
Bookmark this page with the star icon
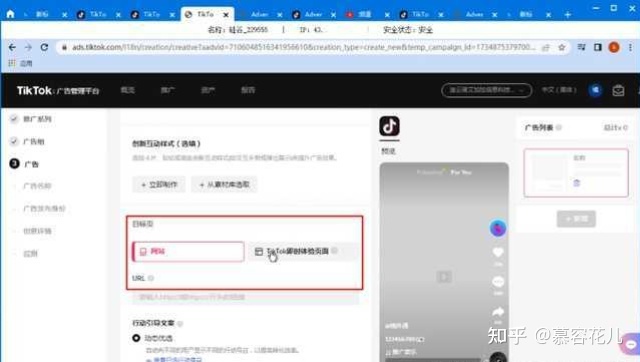[x=562, y=47]
